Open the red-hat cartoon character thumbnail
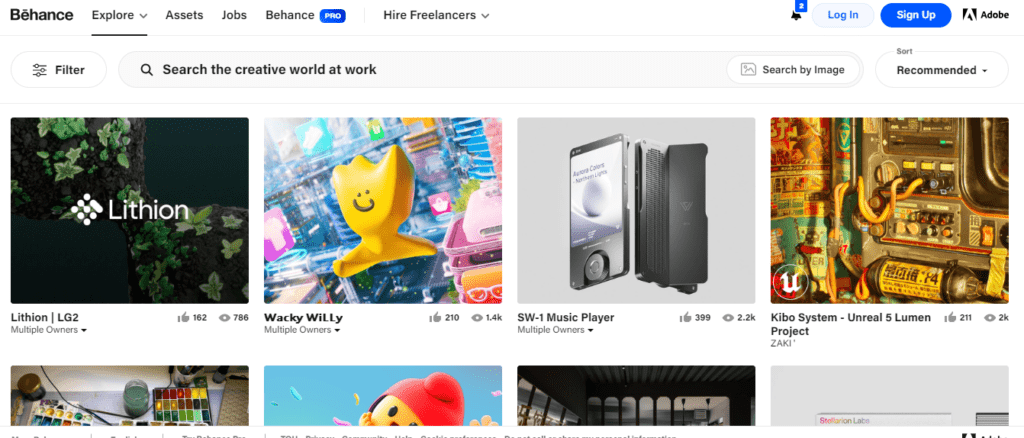 click(x=383, y=396)
